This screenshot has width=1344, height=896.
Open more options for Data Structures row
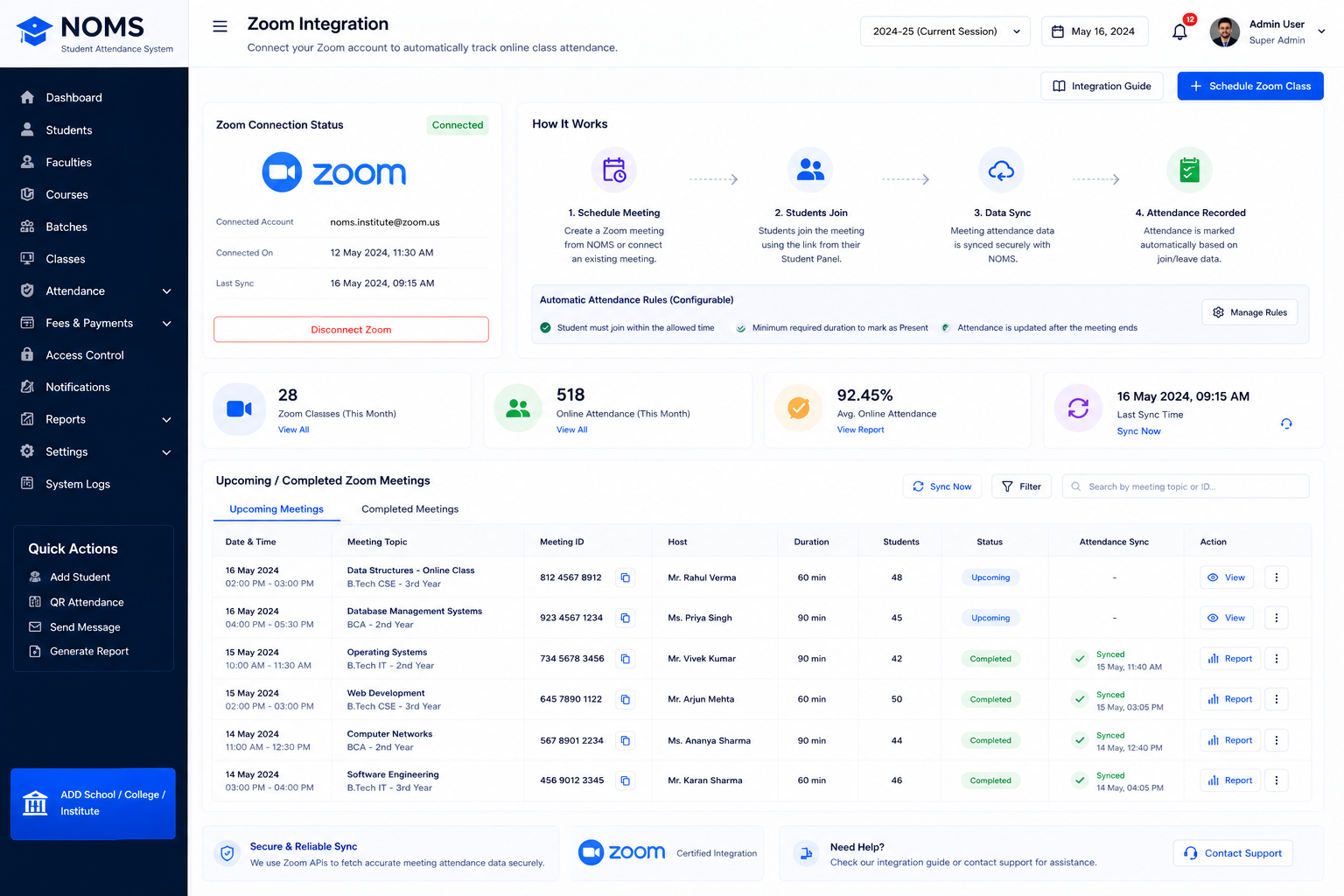[1277, 577]
